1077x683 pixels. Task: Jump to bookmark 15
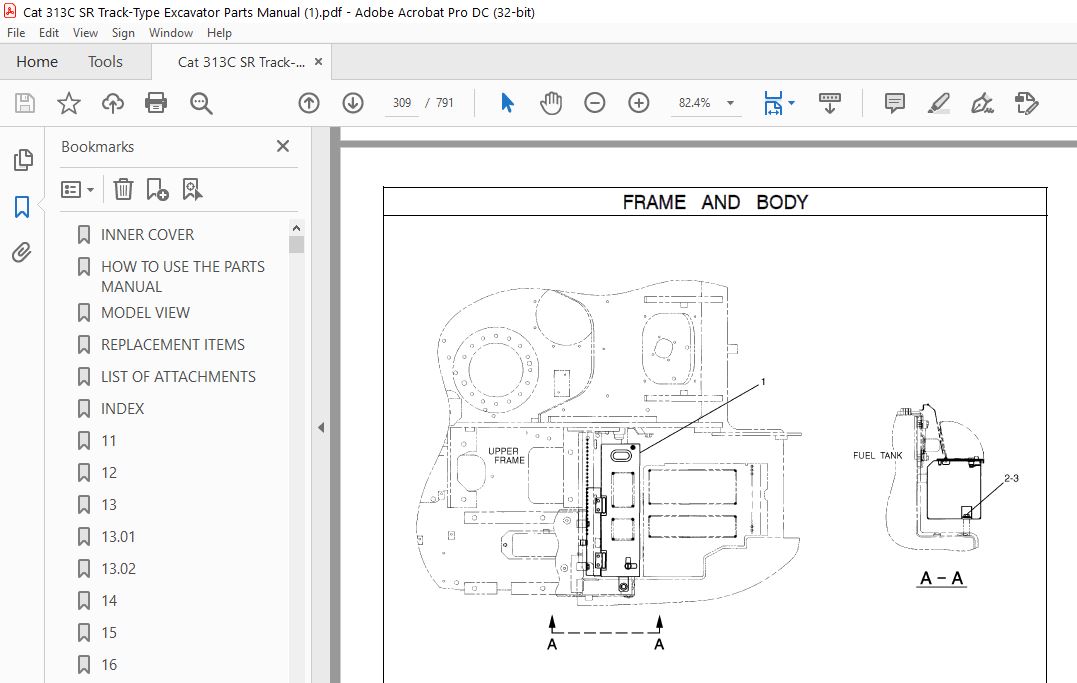[109, 633]
